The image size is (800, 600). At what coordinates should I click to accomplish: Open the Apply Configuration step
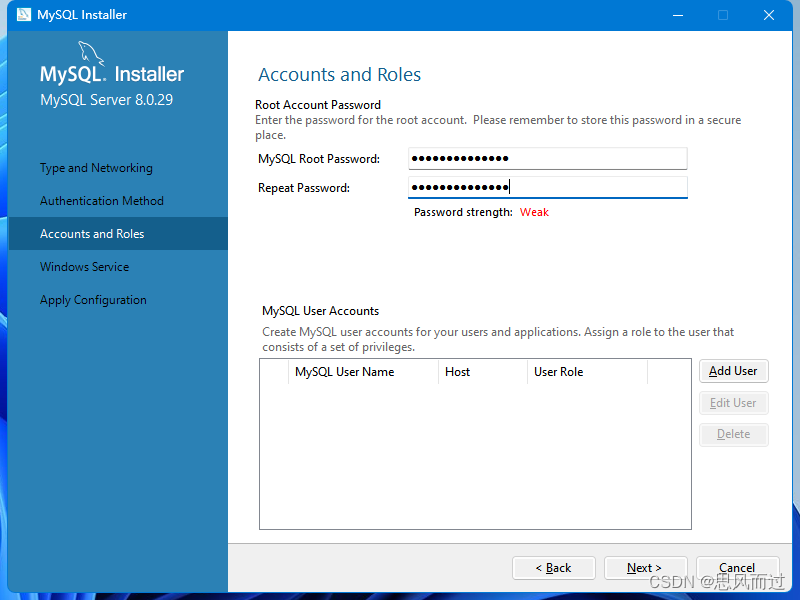tap(93, 300)
